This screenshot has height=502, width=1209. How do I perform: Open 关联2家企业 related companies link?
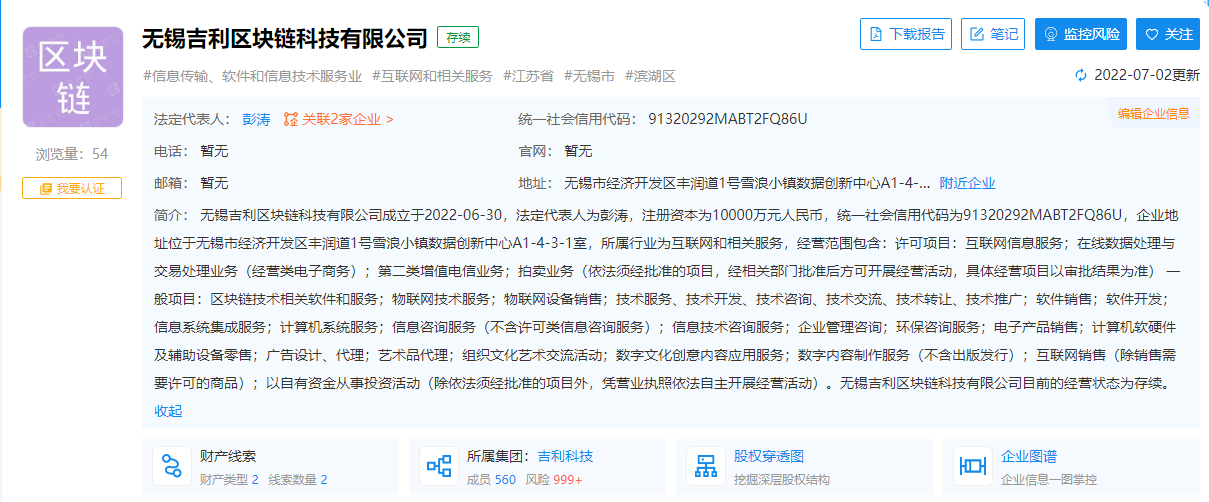click(x=348, y=119)
